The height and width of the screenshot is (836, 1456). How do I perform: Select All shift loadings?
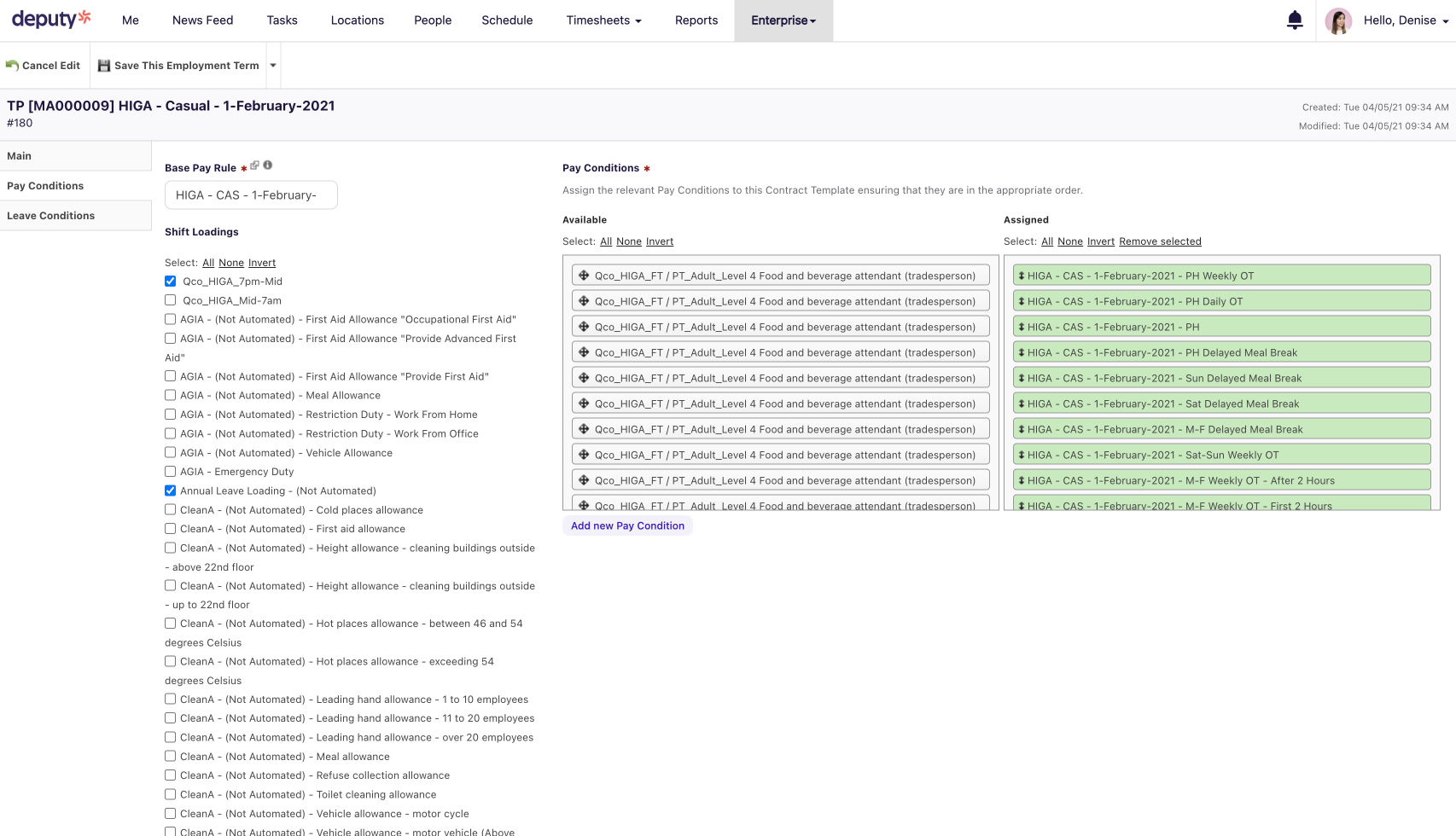click(208, 263)
